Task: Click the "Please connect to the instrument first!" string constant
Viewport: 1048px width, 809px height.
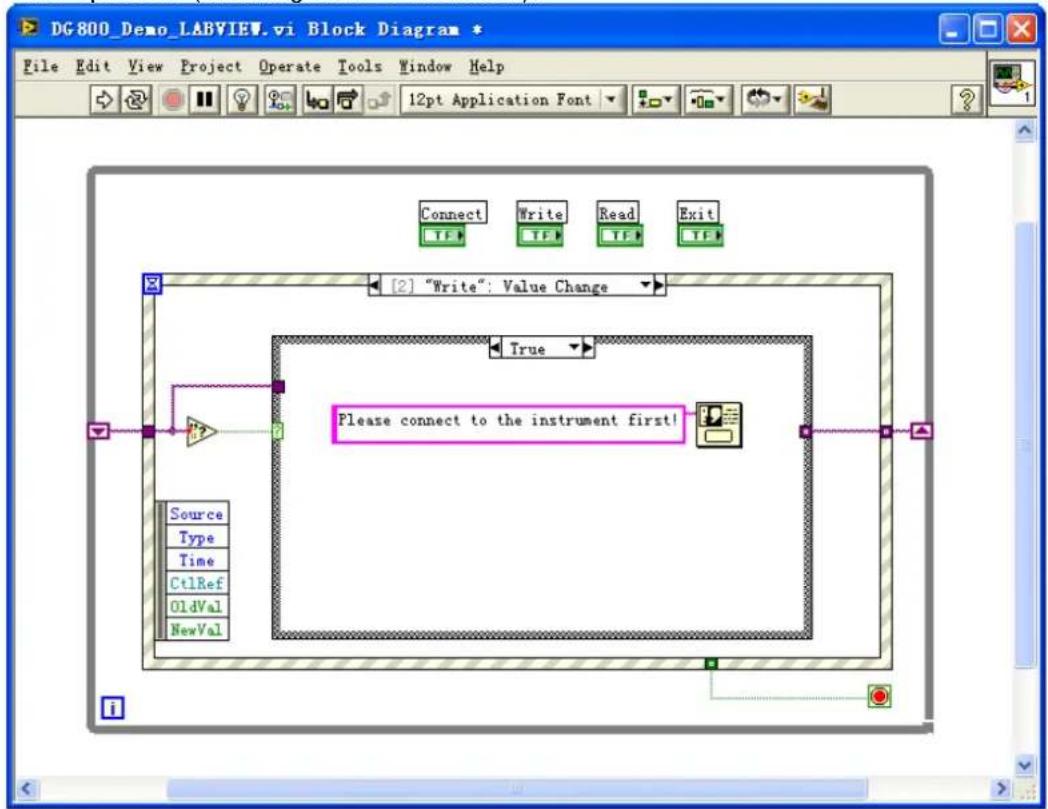Action: (509, 424)
